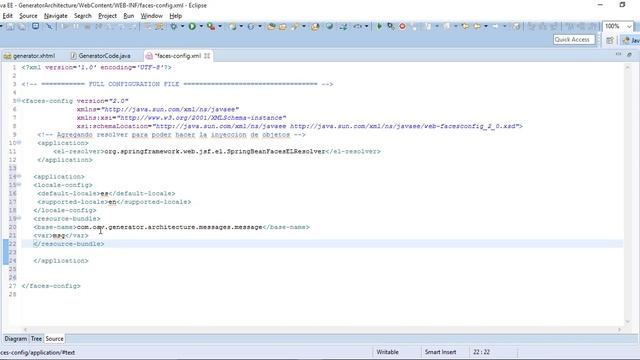Switch to generator.xhtml editor tab
The width and height of the screenshot is (640, 360).
[29, 56]
